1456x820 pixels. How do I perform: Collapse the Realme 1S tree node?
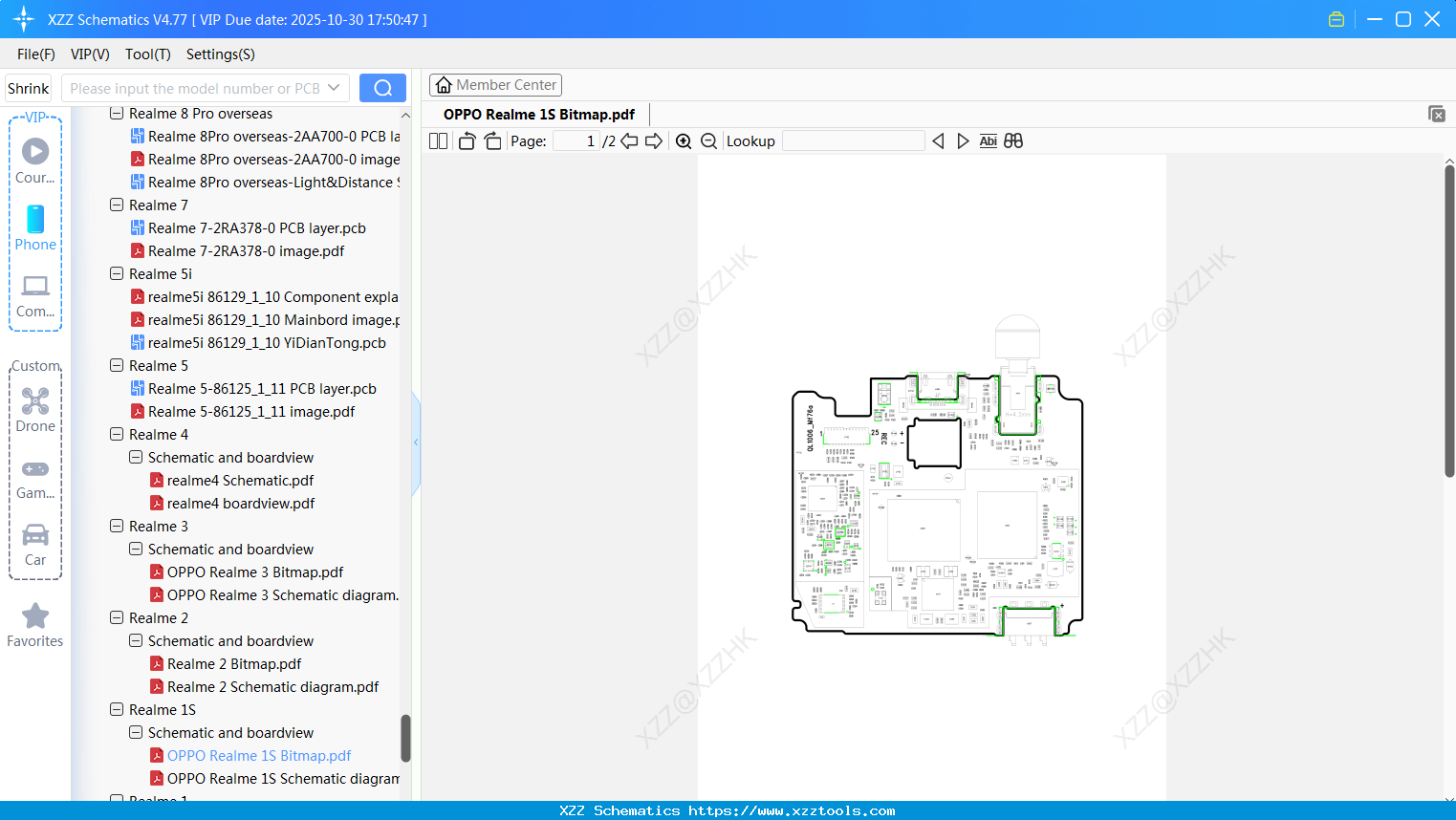[x=117, y=710]
